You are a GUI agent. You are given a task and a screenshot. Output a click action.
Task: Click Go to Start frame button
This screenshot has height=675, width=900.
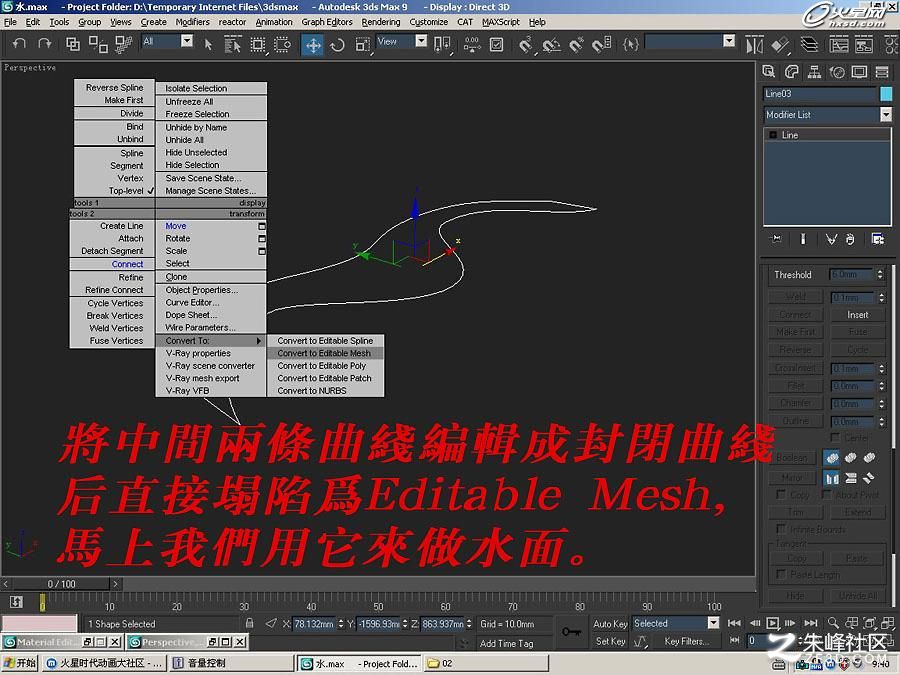click(x=735, y=623)
